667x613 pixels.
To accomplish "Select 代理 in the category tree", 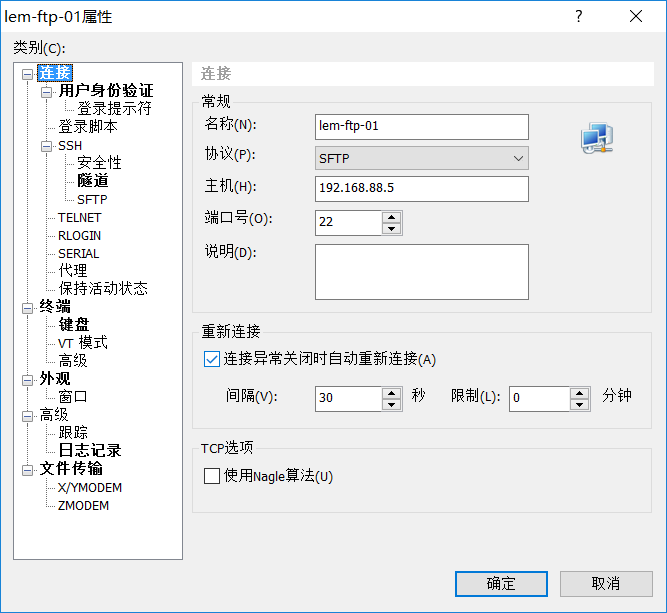I will pos(73,271).
